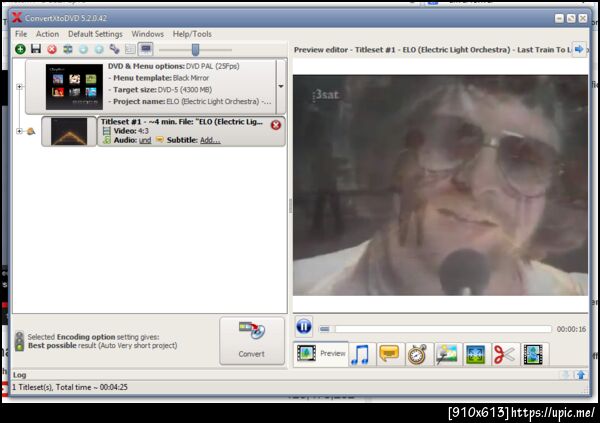Click the Preview editor title text
Viewport: 600px width, 423px height.
click(x=432, y=50)
